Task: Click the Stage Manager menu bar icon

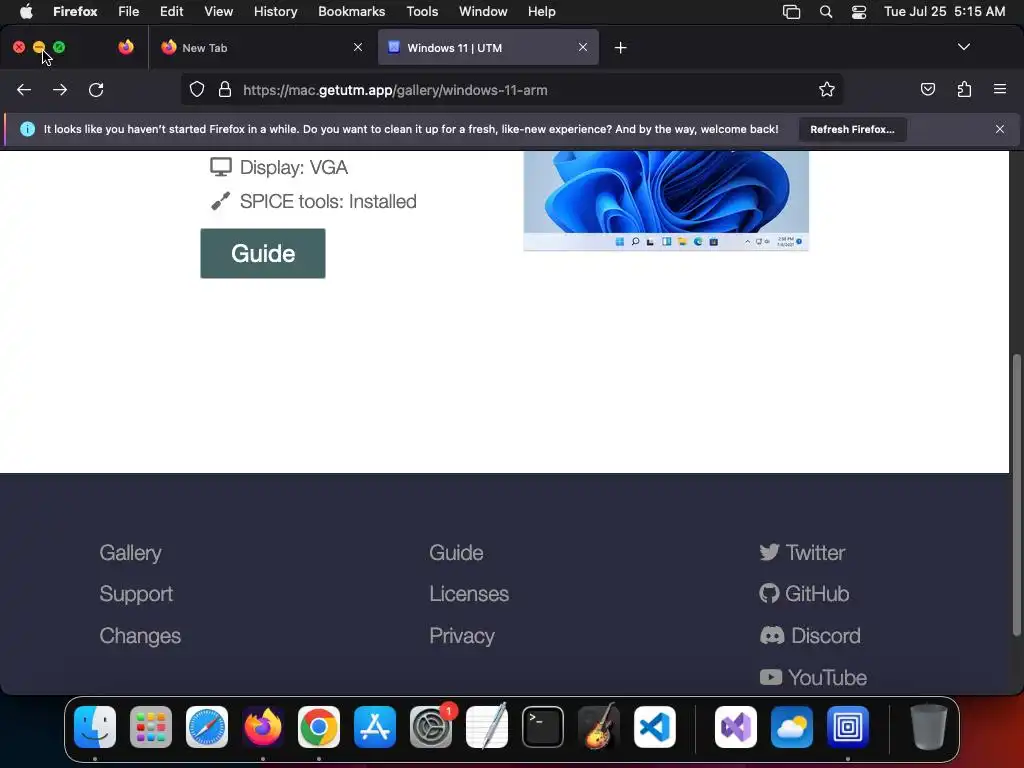Action: [x=792, y=12]
